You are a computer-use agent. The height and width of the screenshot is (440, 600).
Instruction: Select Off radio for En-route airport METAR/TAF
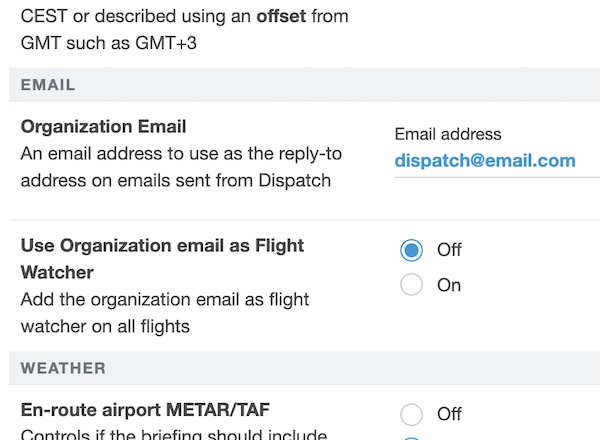(x=411, y=413)
